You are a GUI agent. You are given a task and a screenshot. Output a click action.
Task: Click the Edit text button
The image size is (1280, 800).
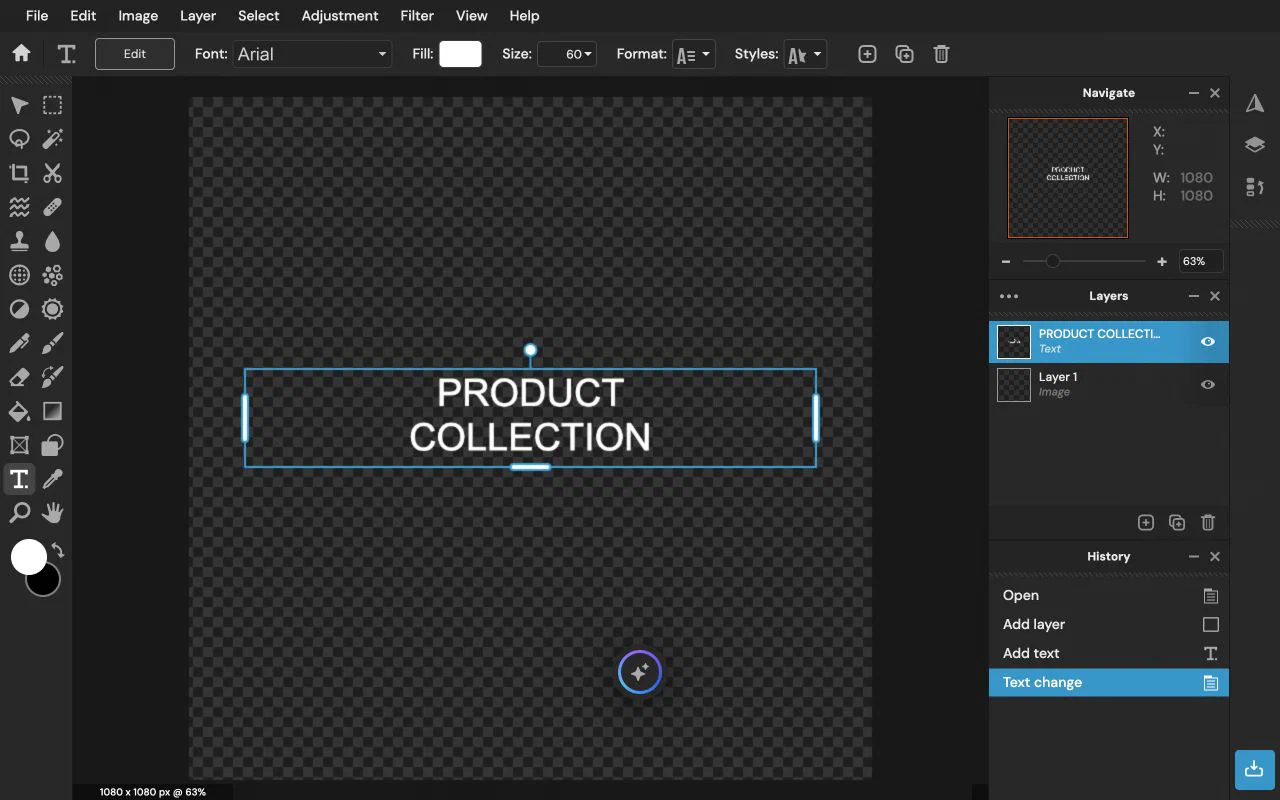click(x=135, y=54)
